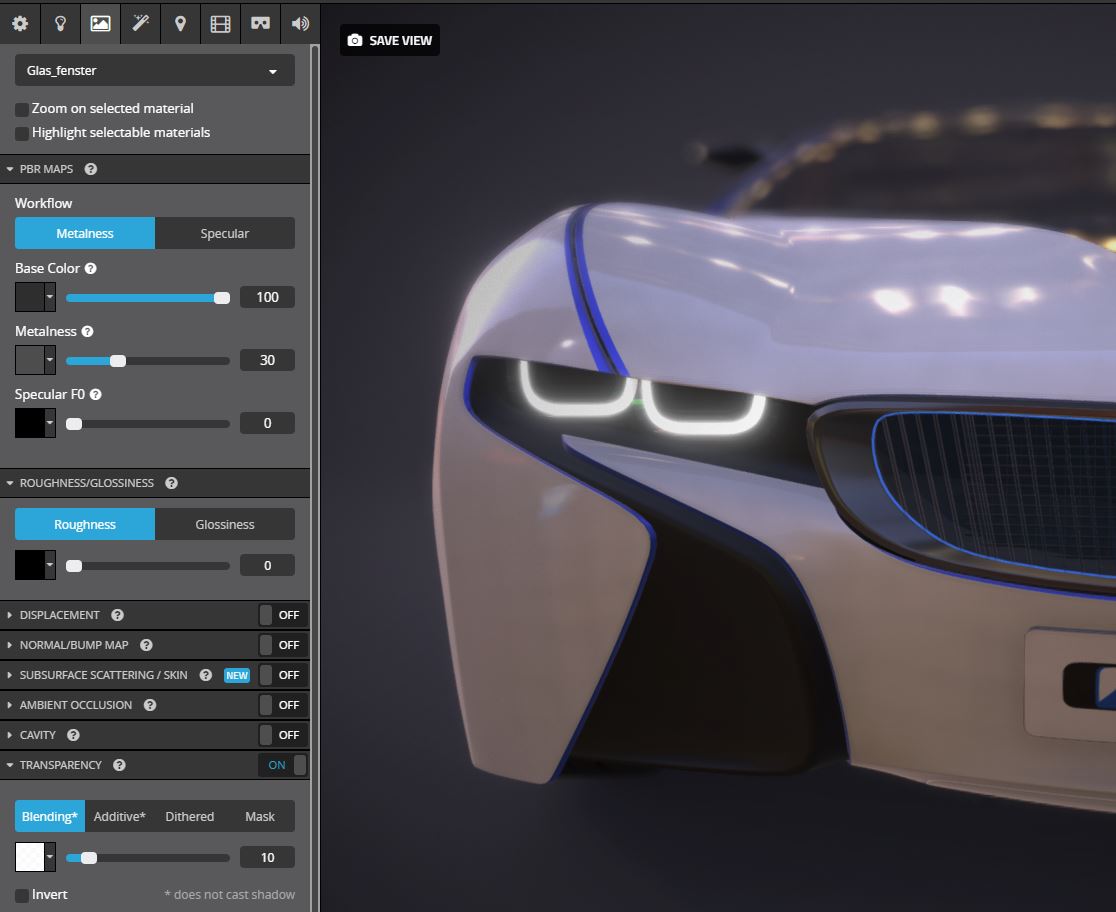Open Metalness texture dropdown arrow
Screen dimensions: 1116x912
pos(50,360)
